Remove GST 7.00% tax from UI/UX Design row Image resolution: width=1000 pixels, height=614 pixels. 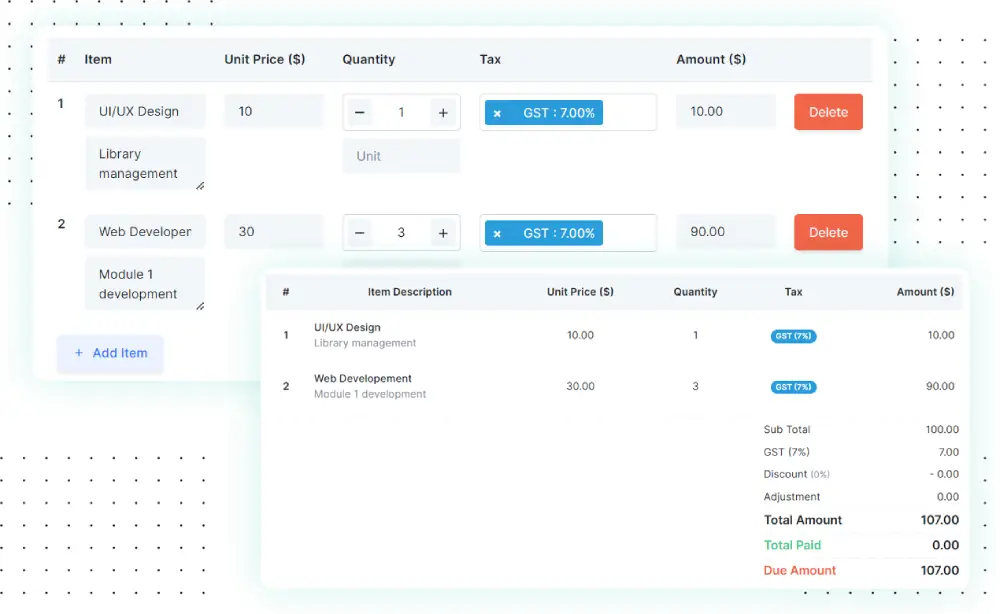pos(498,112)
